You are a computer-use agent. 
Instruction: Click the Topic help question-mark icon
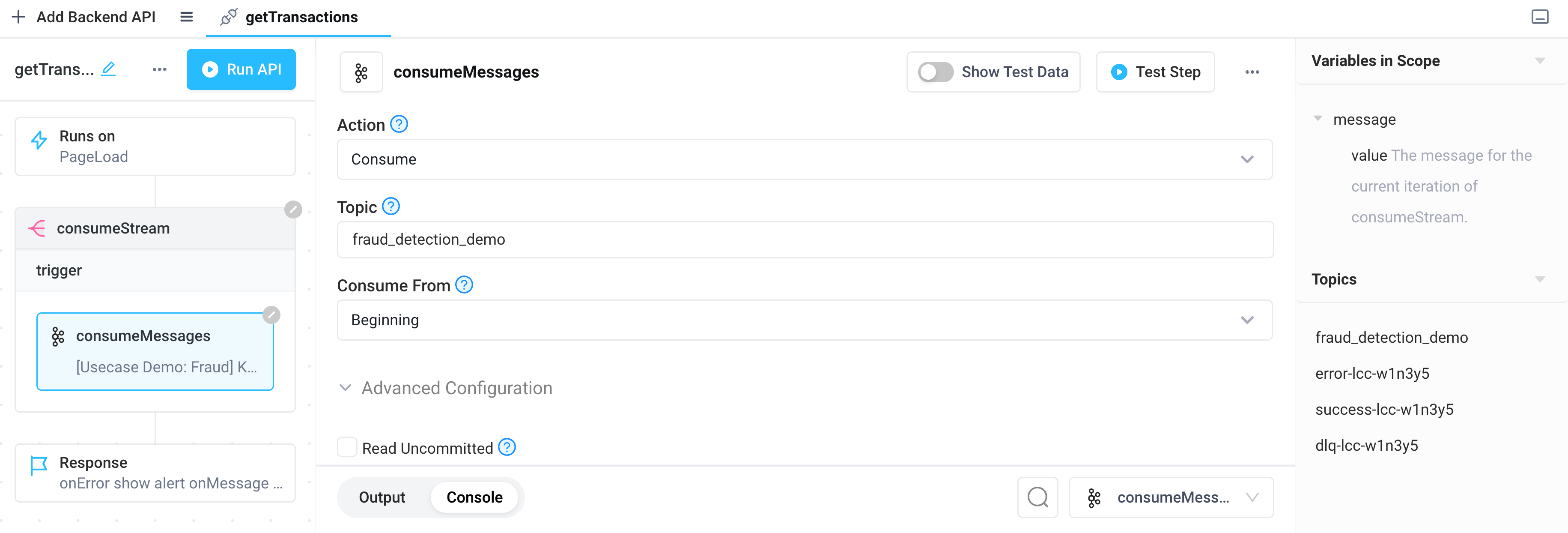pyautogui.click(x=391, y=207)
